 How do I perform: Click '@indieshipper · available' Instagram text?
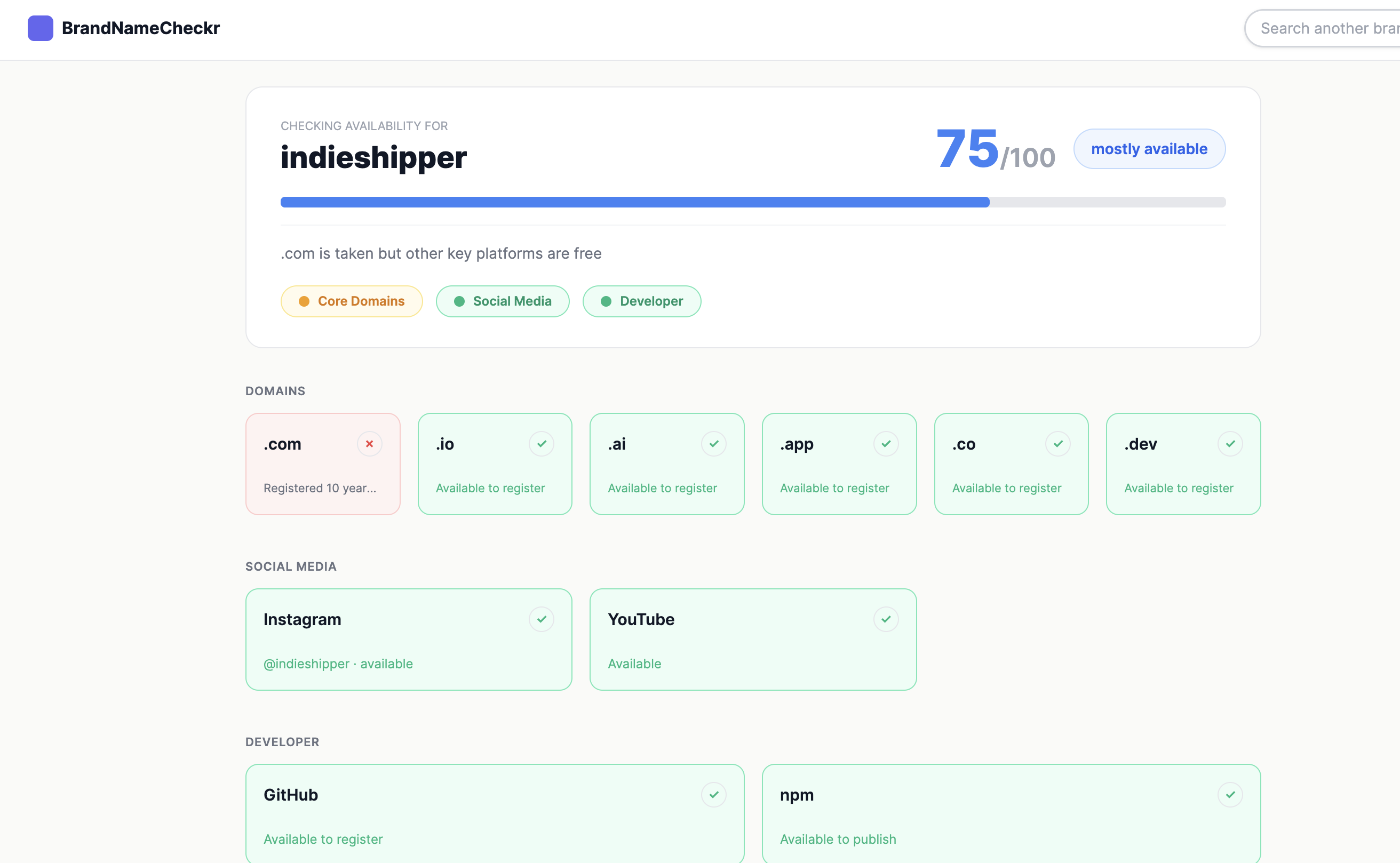(x=338, y=664)
